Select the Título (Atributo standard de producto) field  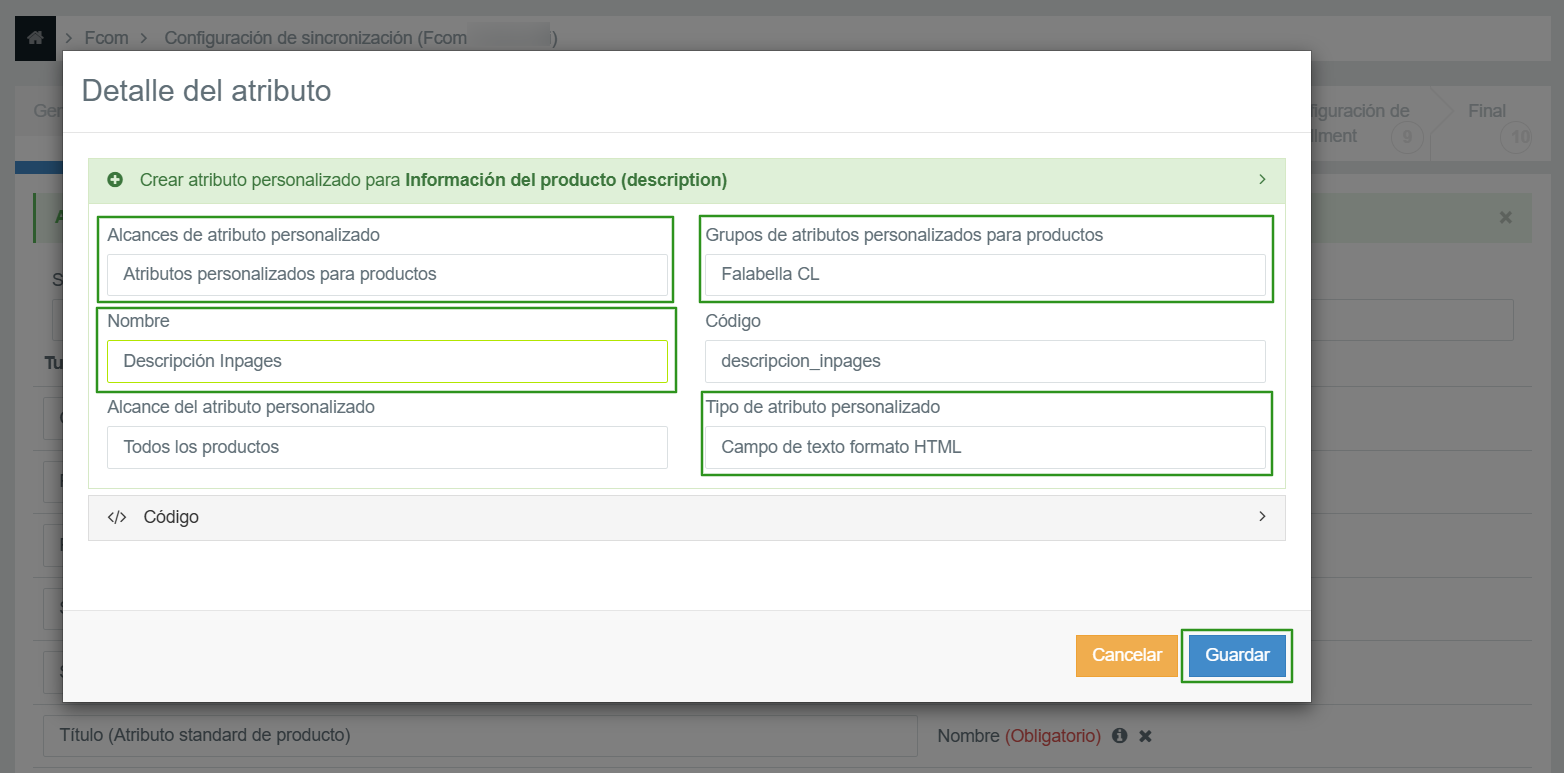[480, 735]
